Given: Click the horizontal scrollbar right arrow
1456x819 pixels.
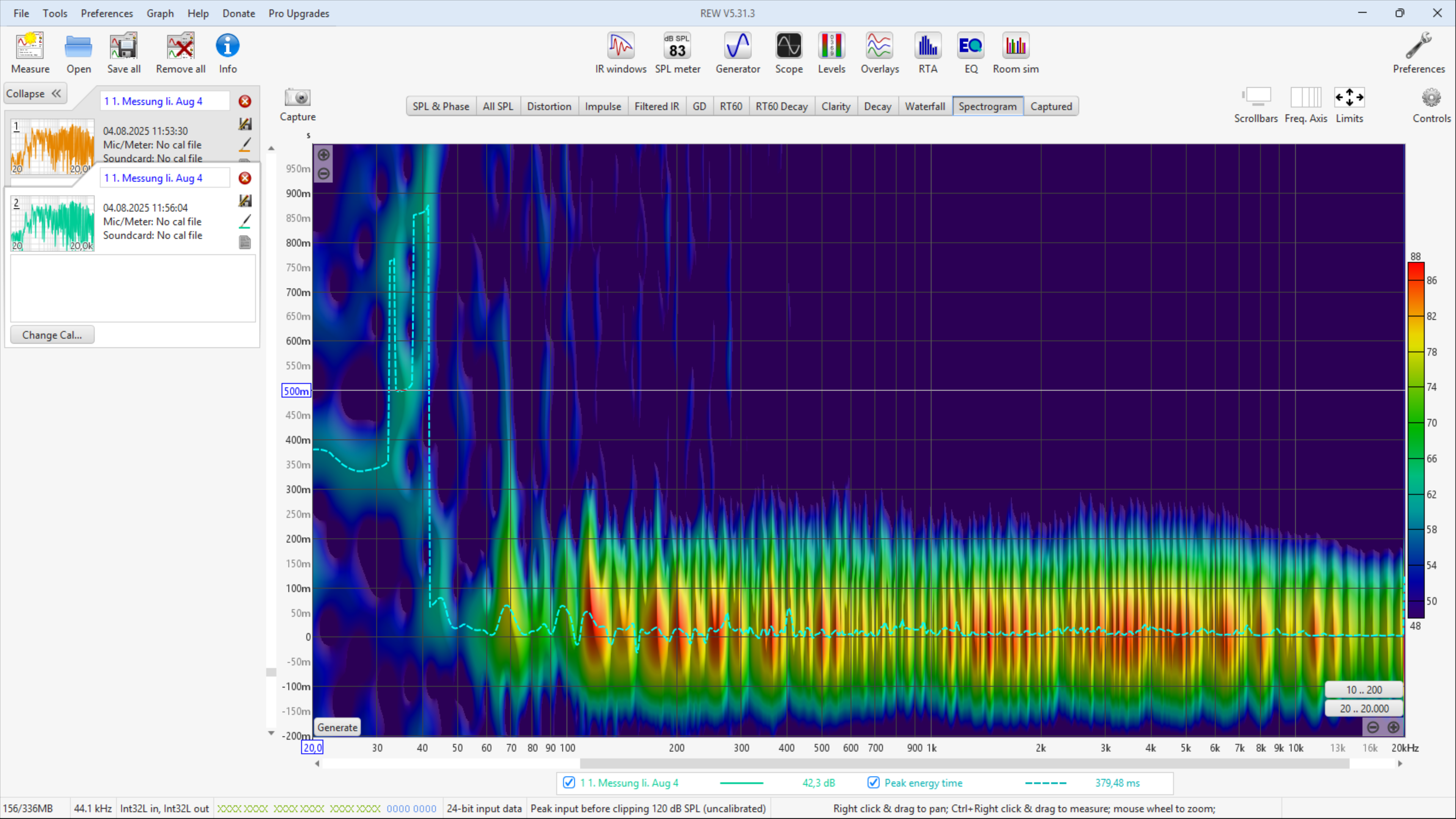Looking at the screenshot, I should [1400, 763].
